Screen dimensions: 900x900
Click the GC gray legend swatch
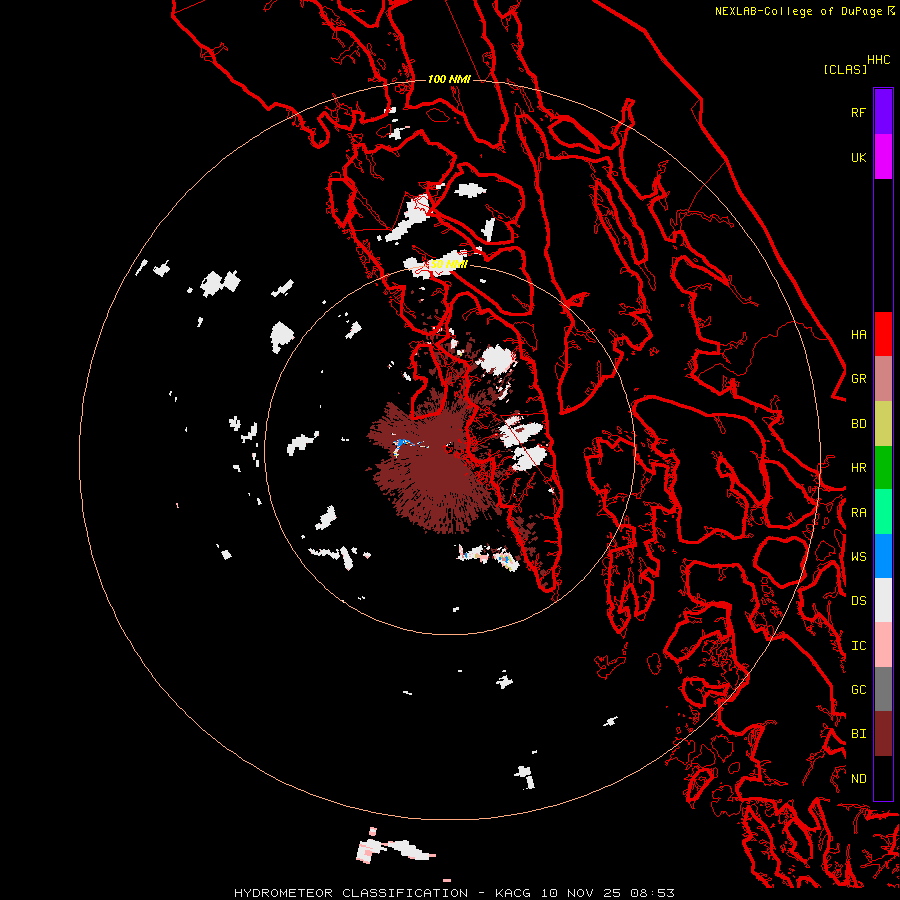click(x=883, y=689)
